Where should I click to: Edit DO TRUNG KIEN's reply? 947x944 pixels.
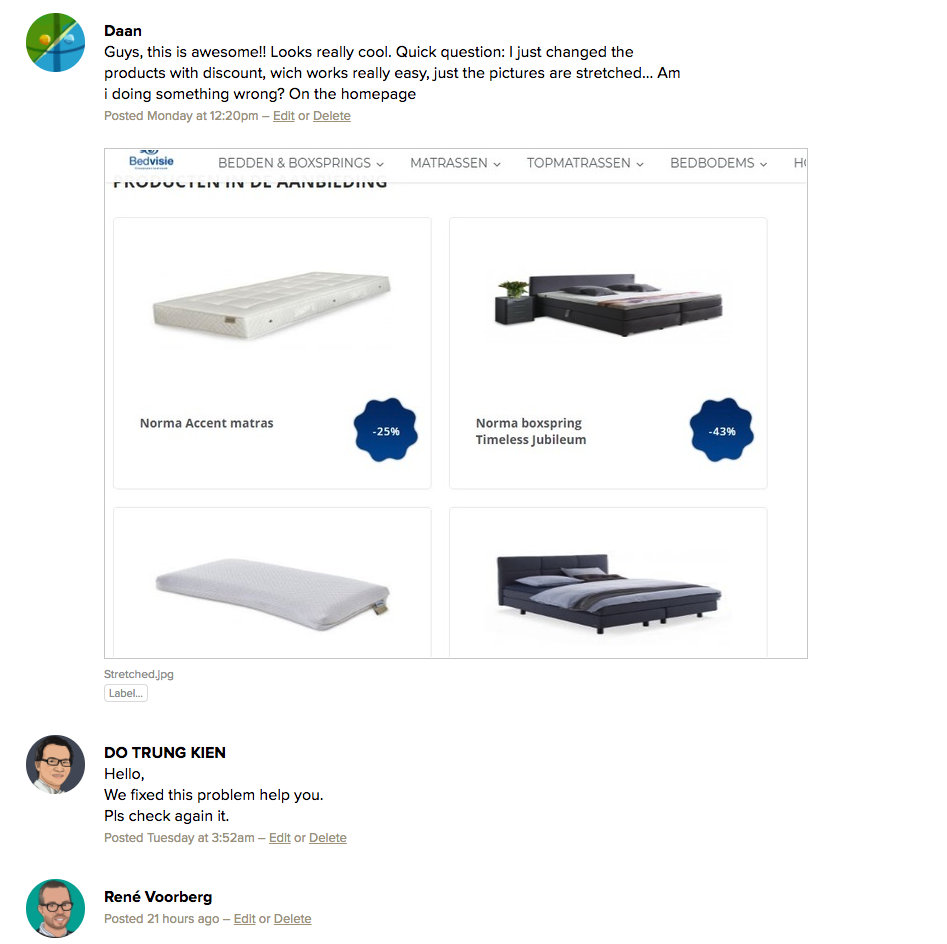(x=280, y=838)
